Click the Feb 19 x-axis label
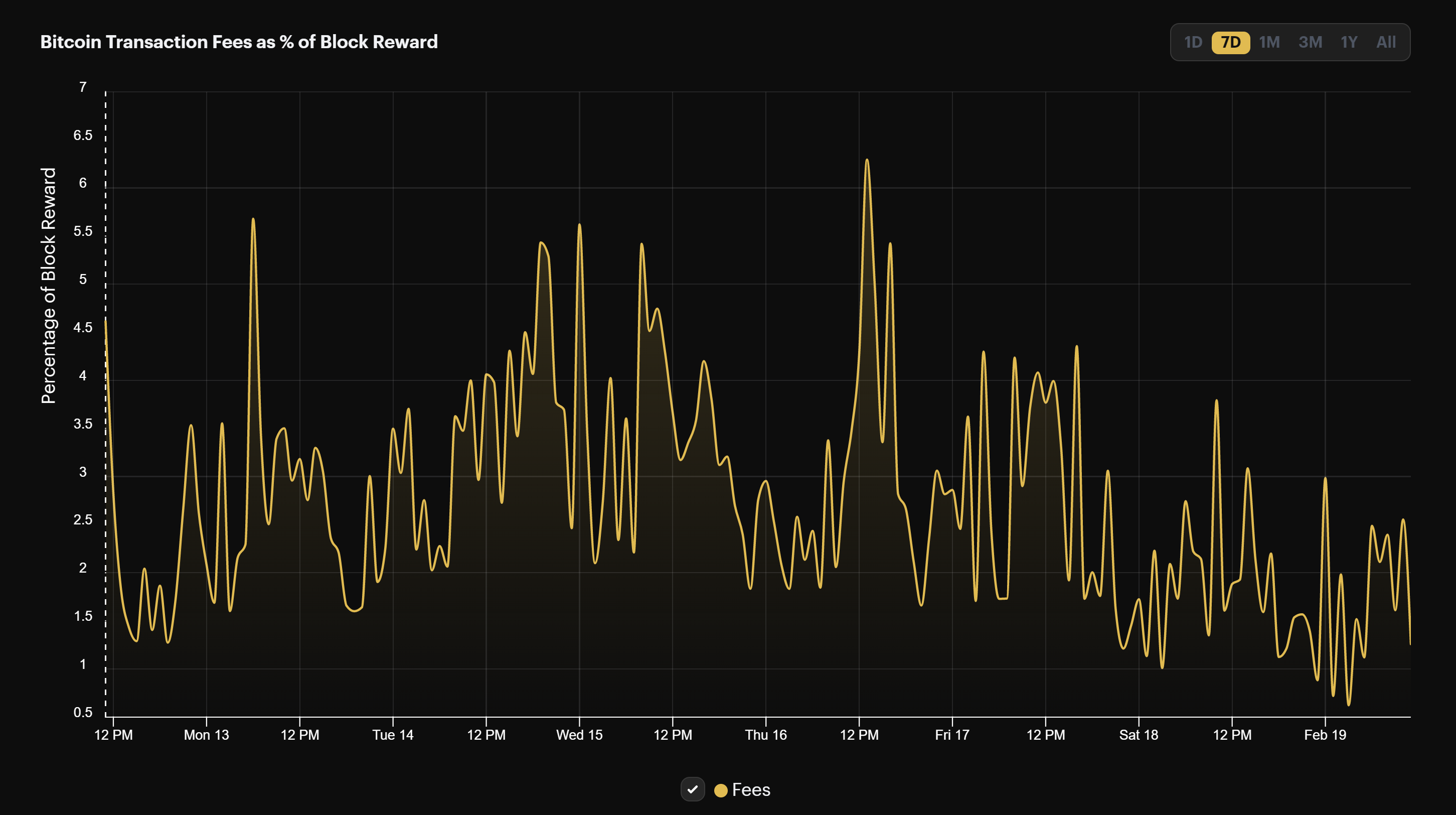Image resolution: width=1456 pixels, height=815 pixels. [1326, 735]
